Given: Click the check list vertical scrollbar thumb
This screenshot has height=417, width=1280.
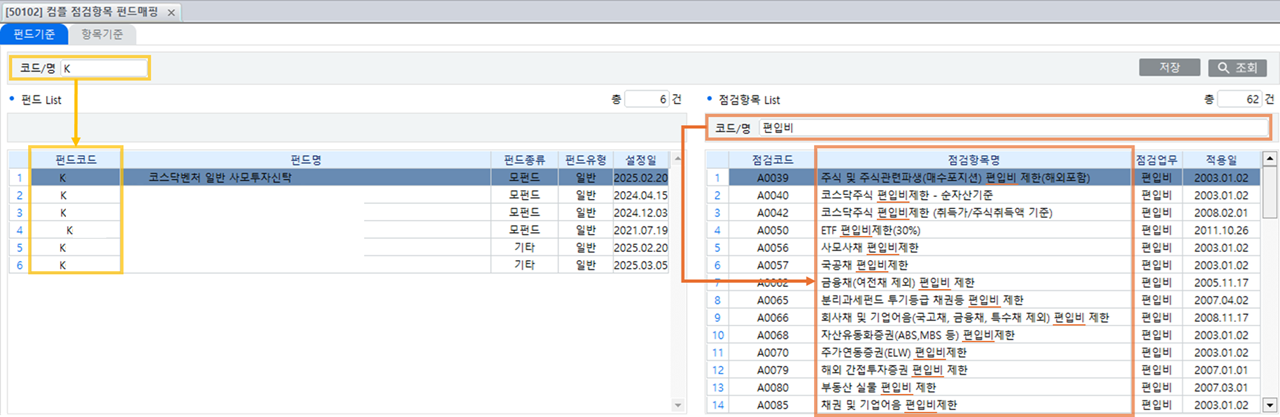Looking at the screenshot, I should [1270, 192].
